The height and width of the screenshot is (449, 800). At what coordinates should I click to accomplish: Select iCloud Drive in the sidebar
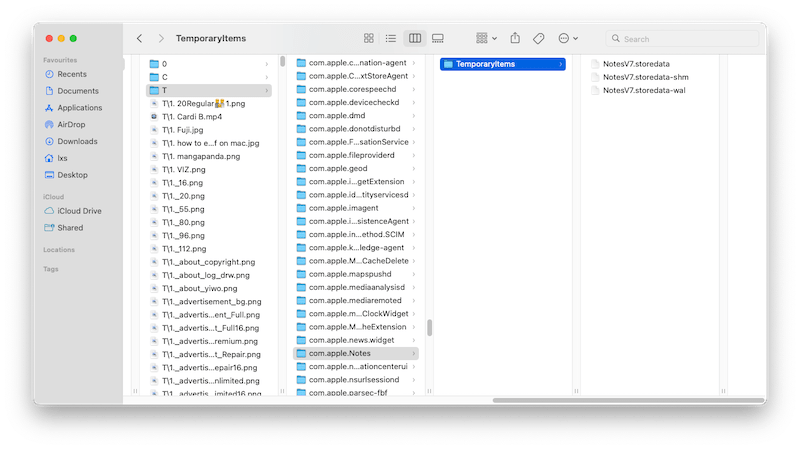click(79, 211)
